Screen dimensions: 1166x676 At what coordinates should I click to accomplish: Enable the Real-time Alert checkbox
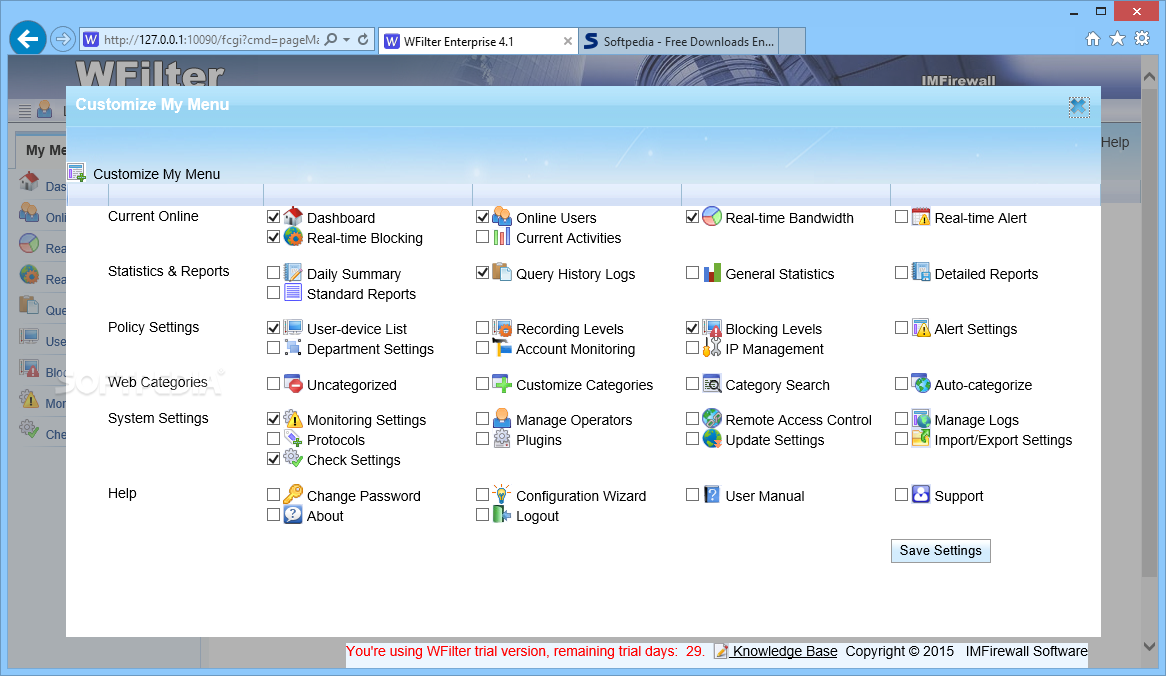pyautogui.click(x=901, y=217)
